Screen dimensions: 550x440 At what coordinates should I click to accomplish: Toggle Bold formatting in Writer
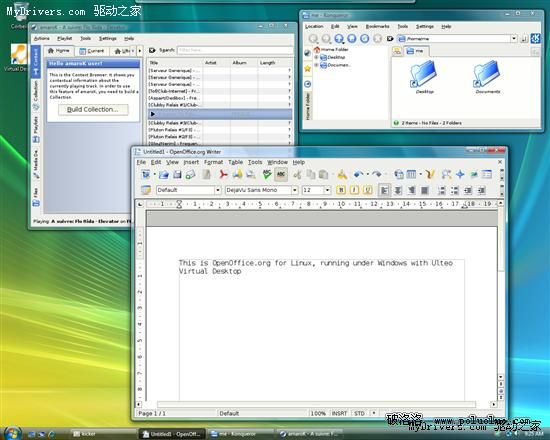click(x=341, y=190)
